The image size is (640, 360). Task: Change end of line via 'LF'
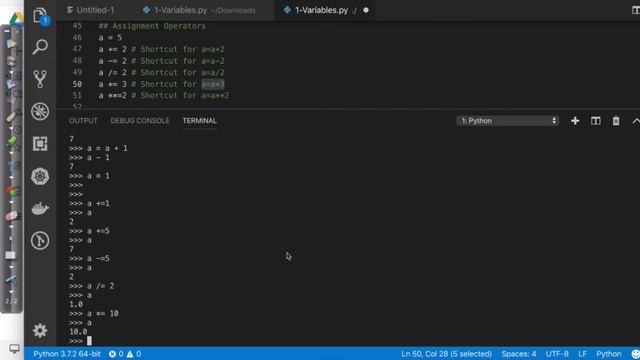(x=582, y=354)
